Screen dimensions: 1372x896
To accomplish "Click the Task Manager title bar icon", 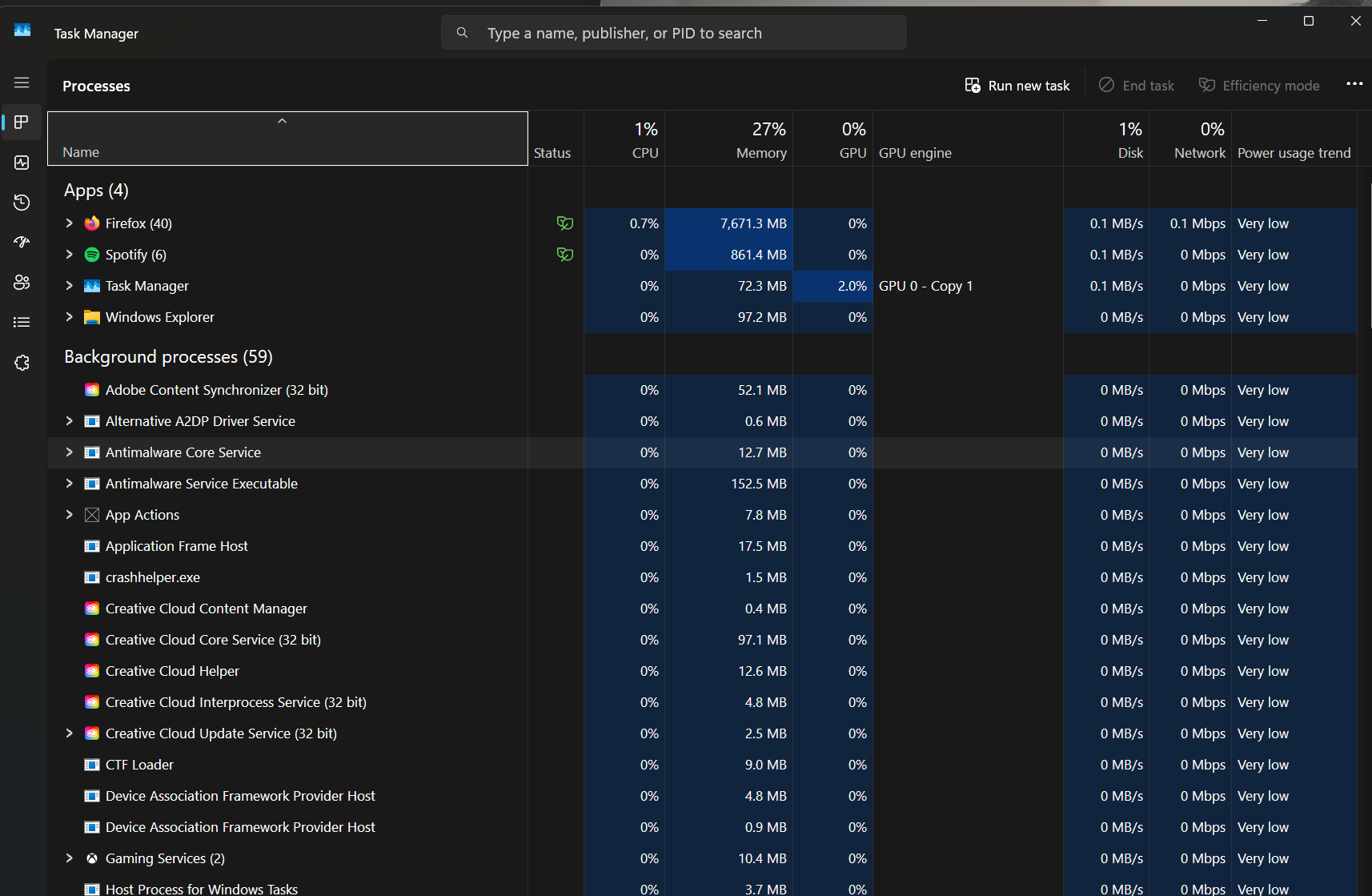I will 22,30.
